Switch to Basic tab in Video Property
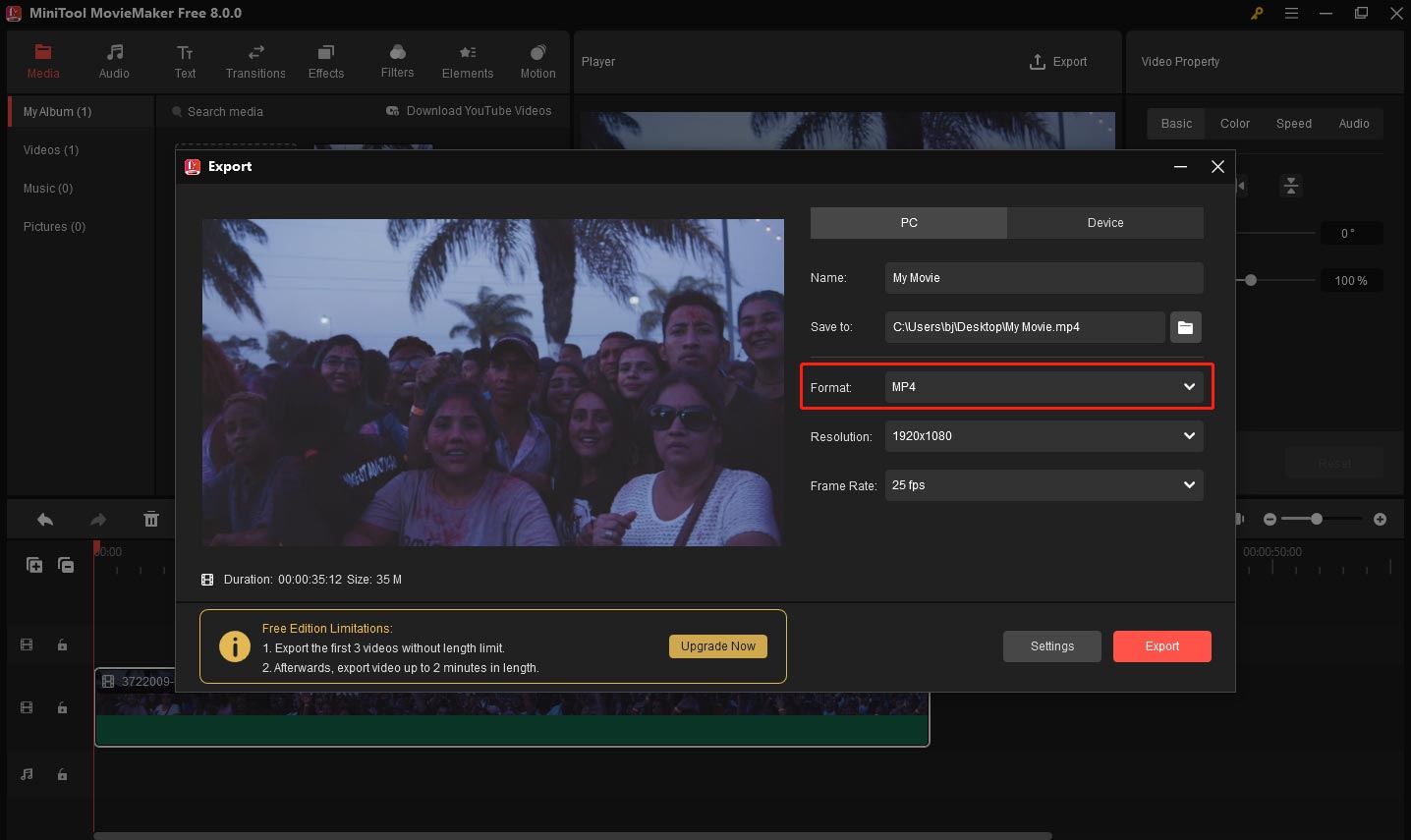The height and width of the screenshot is (840, 1411). pyautogui.click(x=1176, y=124)
